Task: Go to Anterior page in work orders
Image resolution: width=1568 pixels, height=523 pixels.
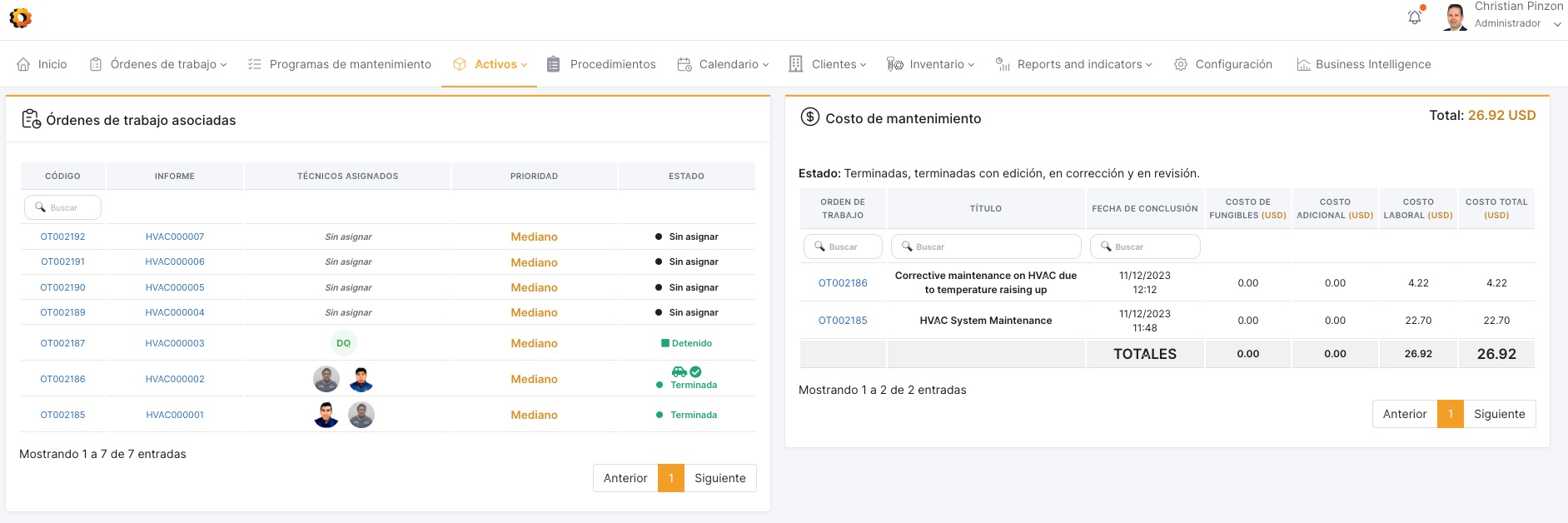Action: [x=625, y=478]
